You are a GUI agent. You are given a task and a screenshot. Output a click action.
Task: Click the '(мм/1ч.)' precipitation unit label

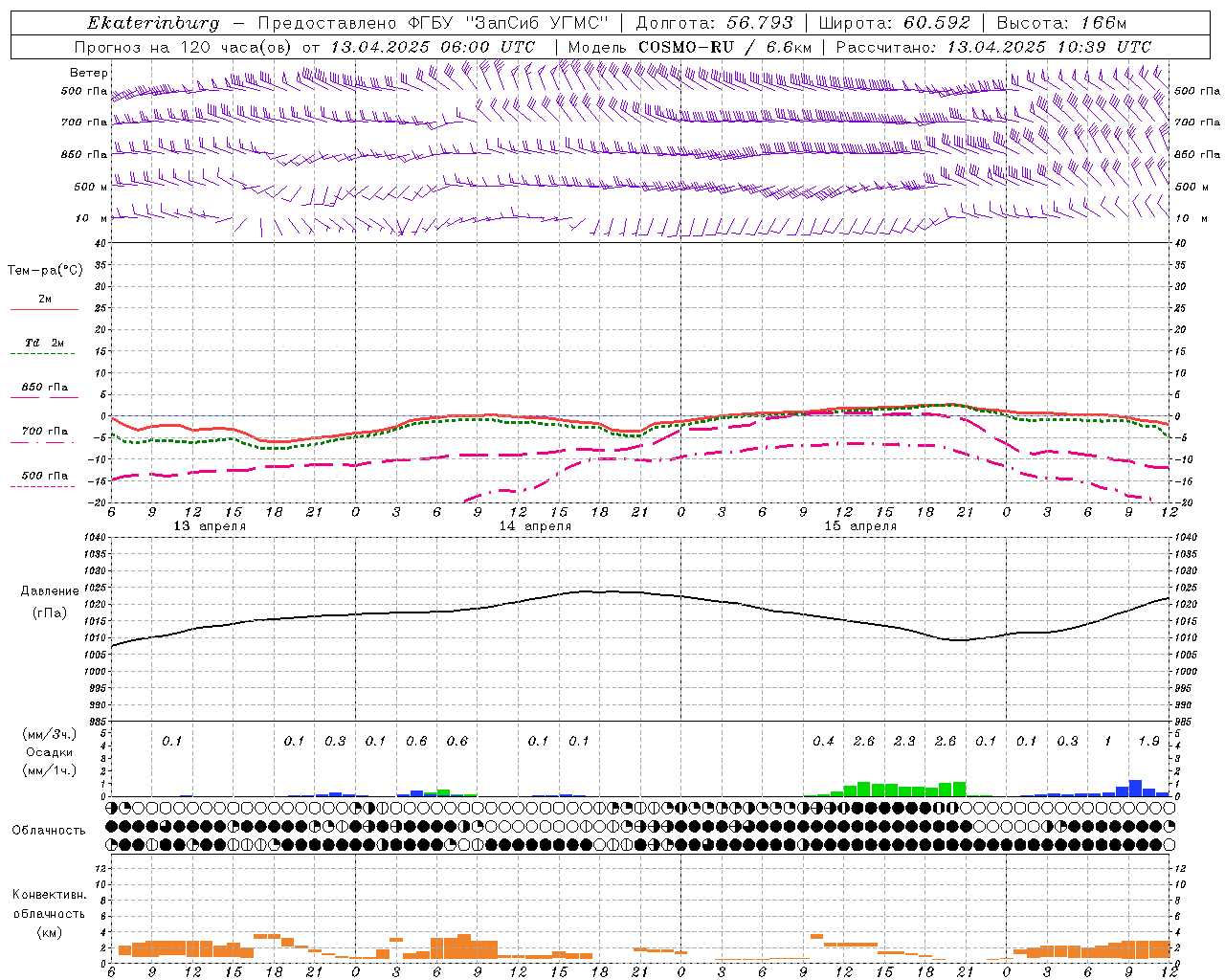[x=50, y=770]
